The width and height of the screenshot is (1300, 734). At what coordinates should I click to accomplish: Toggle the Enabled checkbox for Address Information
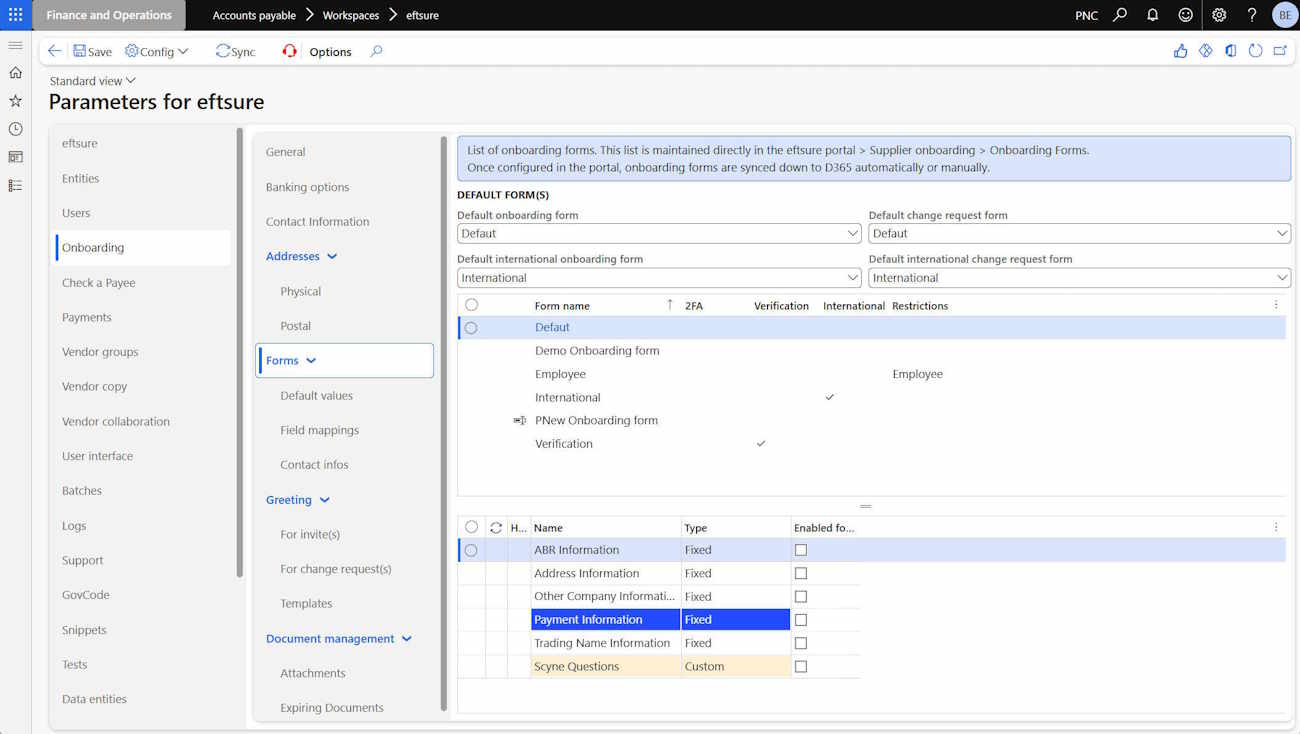801,573
